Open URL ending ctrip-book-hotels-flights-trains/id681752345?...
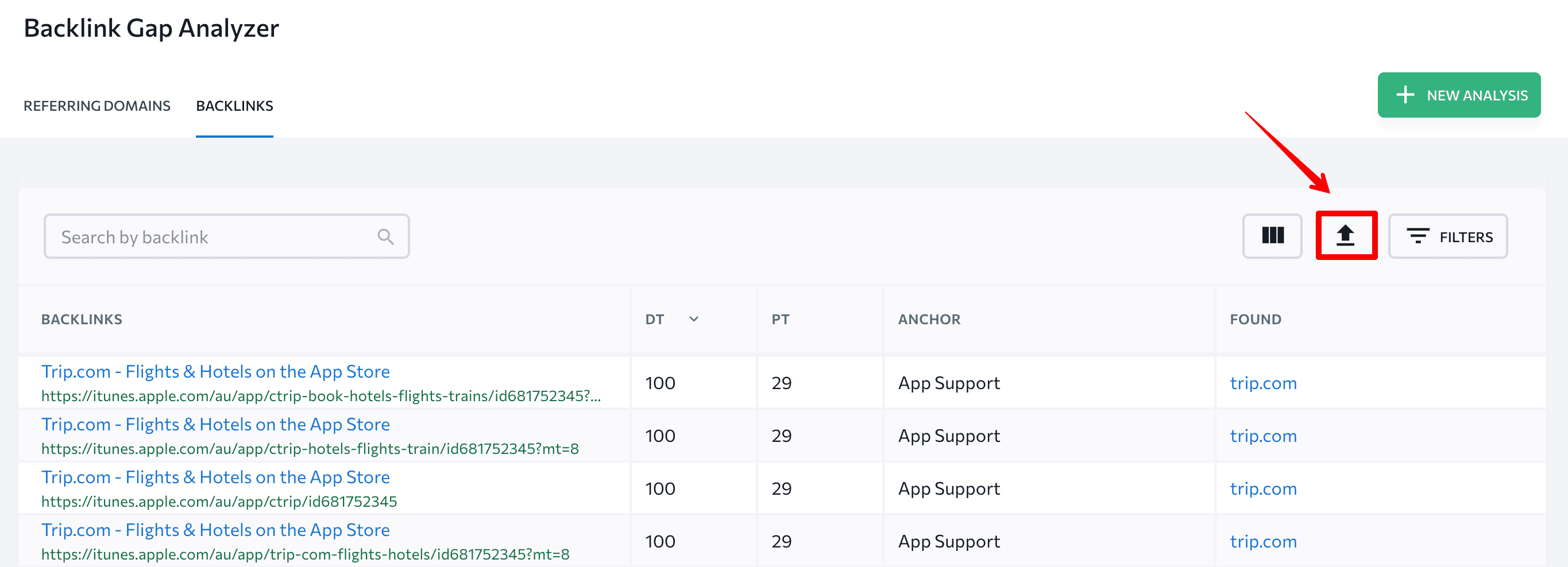1568x567 pixels. point(321,396)
